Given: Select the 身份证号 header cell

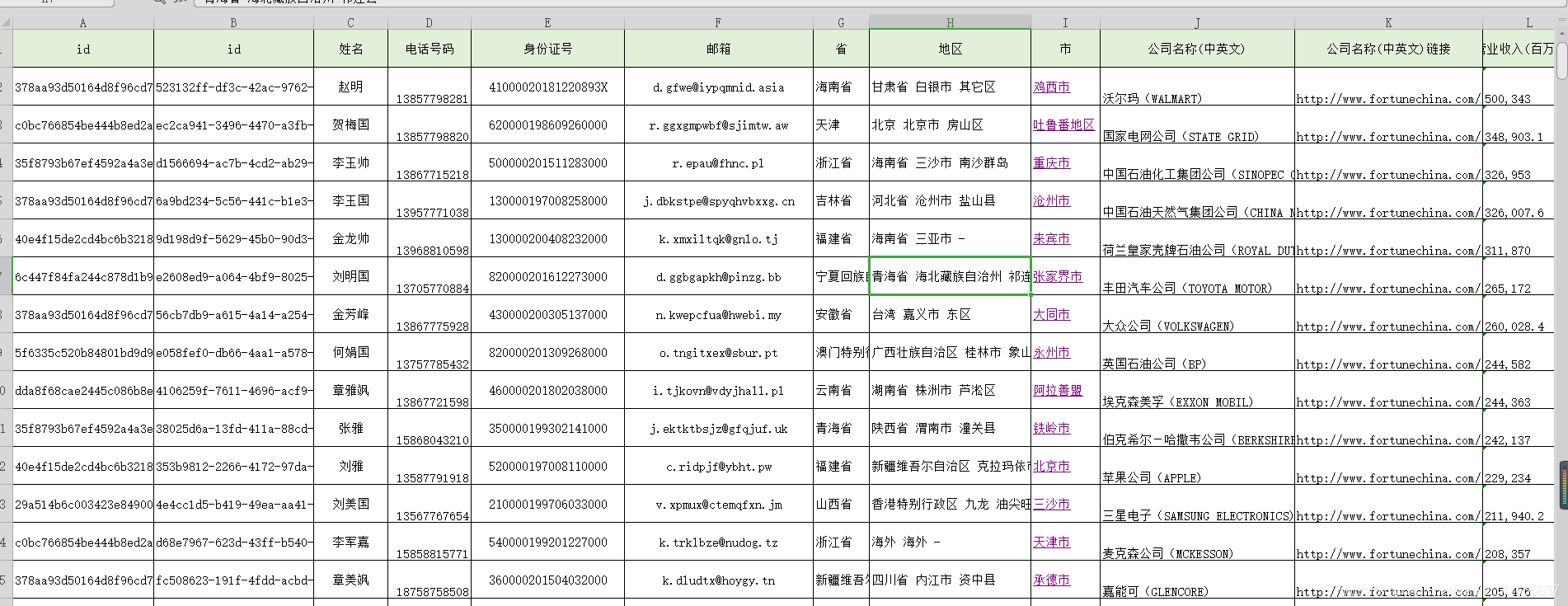Looking at the screenshot, I should tap(547, 49).
